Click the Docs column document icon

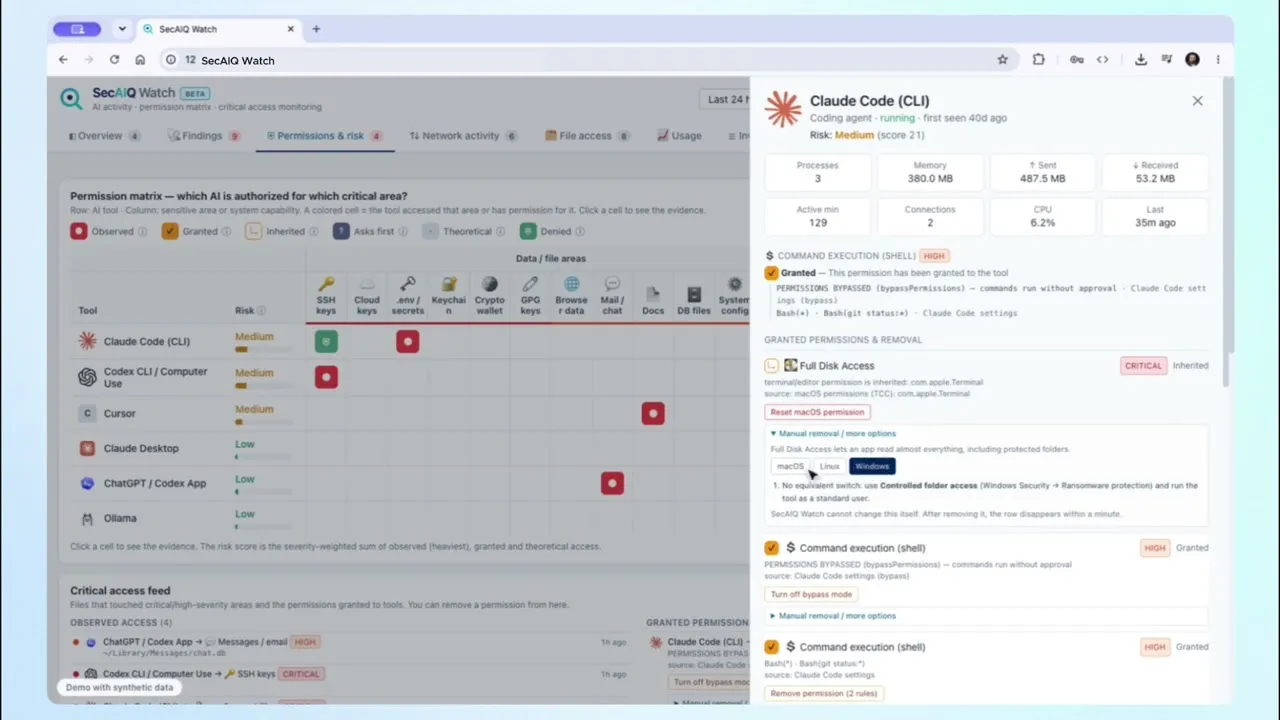653,294
